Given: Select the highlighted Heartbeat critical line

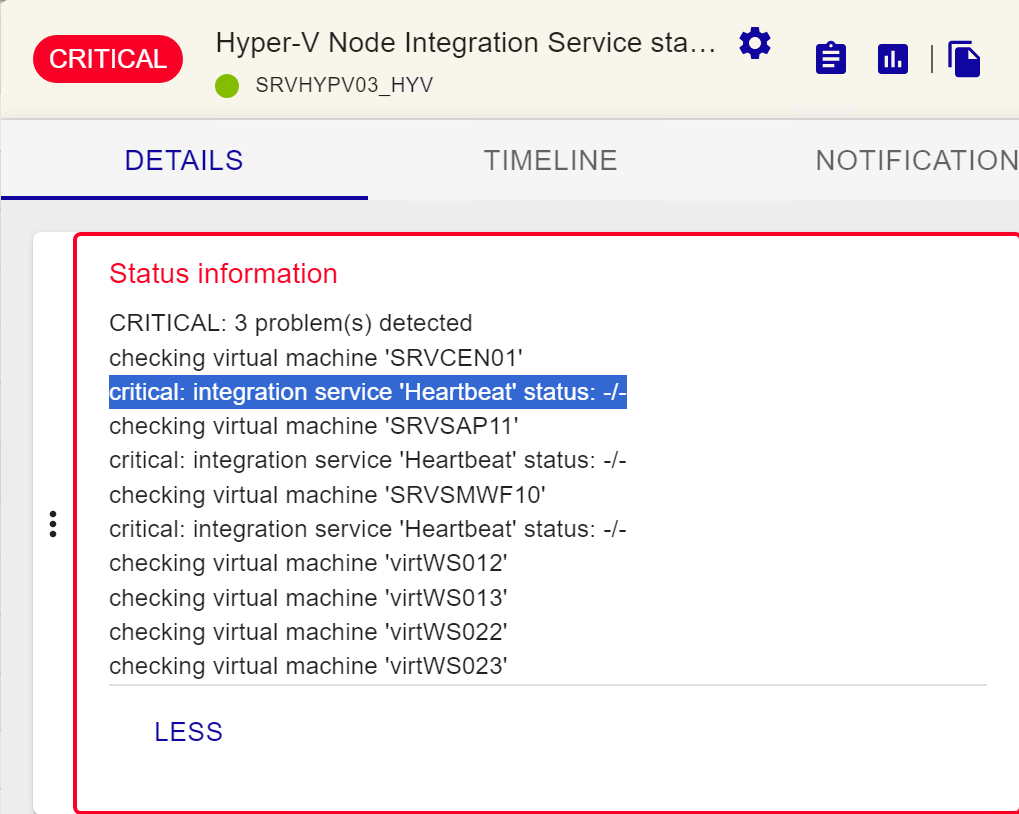Looking at the screenshot, I should [367, 392].
